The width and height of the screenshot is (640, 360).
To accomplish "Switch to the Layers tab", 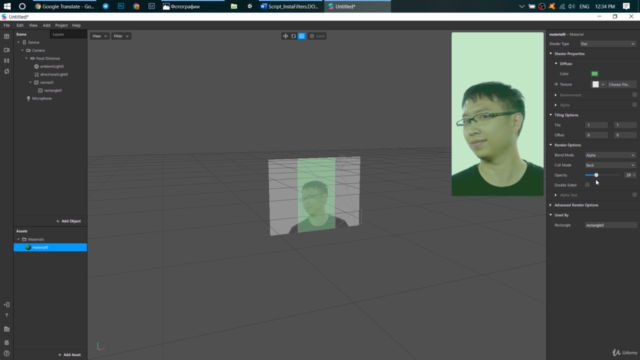I will (x=58, y=34).
